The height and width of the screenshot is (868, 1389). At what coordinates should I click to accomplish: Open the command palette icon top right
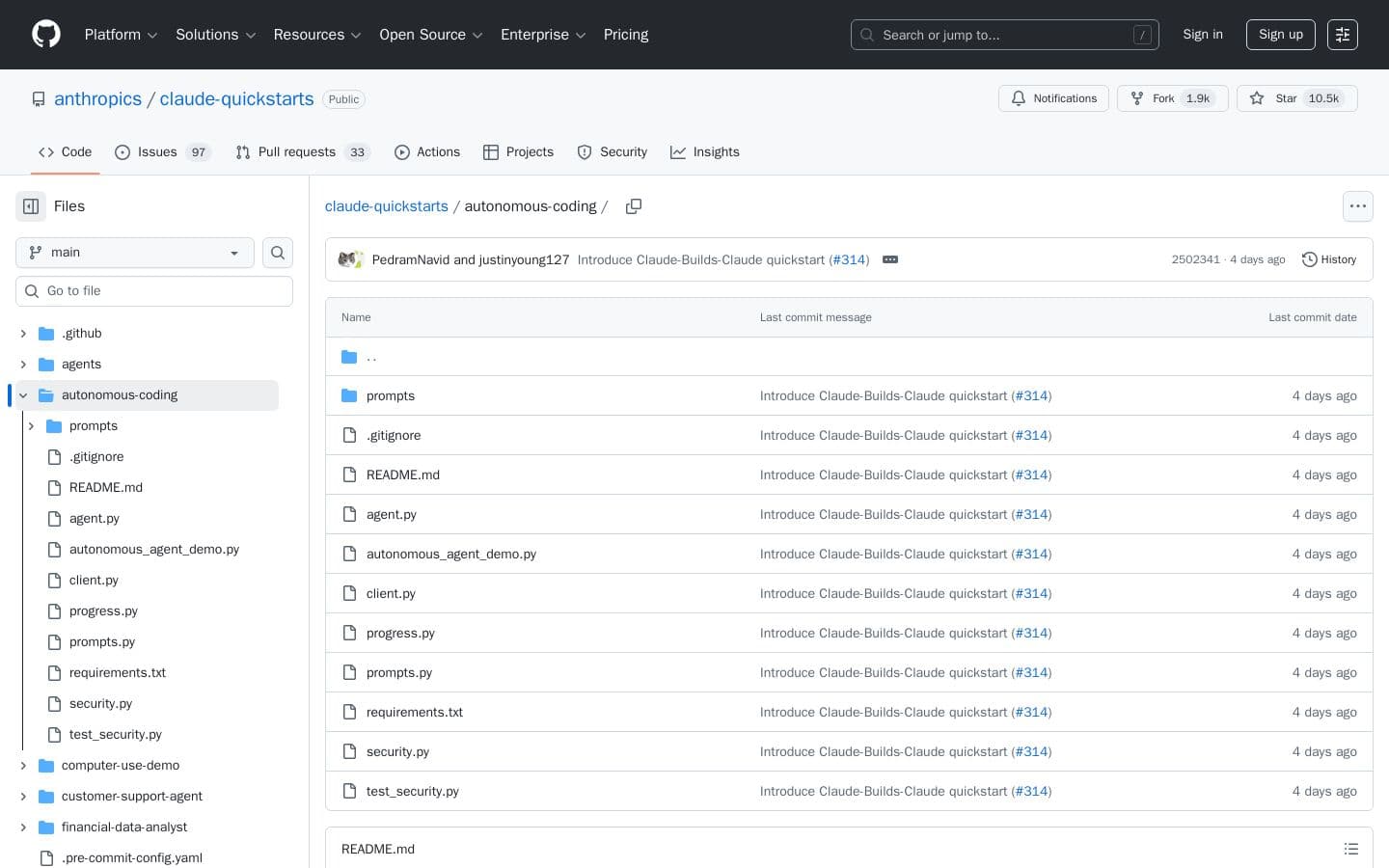[1343, 35]
